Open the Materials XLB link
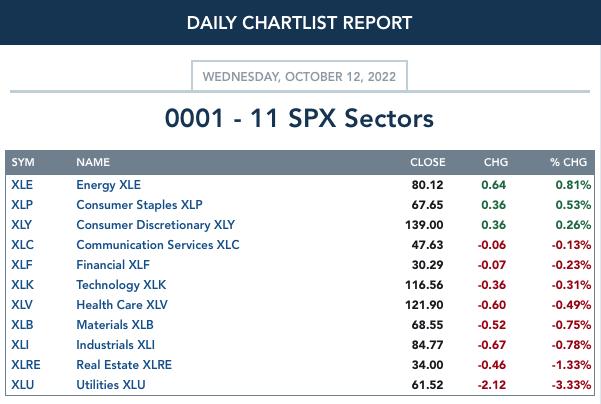Viewport: 601px width, 404px height. (115, 325)
